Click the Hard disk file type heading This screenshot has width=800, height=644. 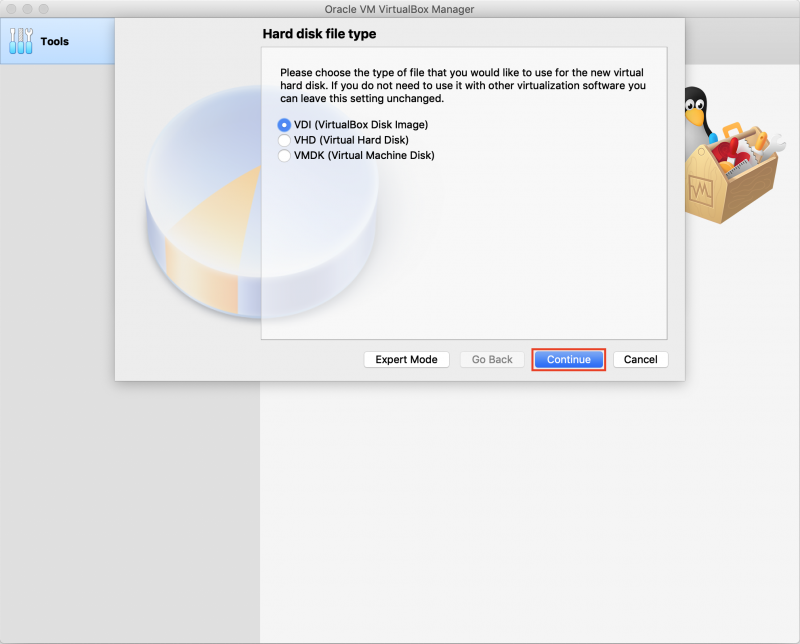[319, 34]
